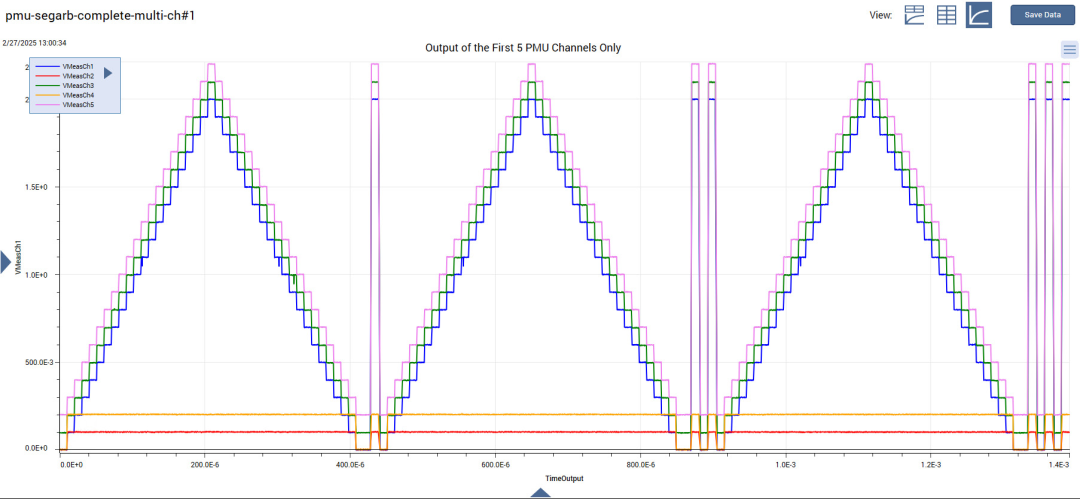1080x499 pixels.
Task: Click the 1.0E+0 y-axis tick
Action: [36, 274]
